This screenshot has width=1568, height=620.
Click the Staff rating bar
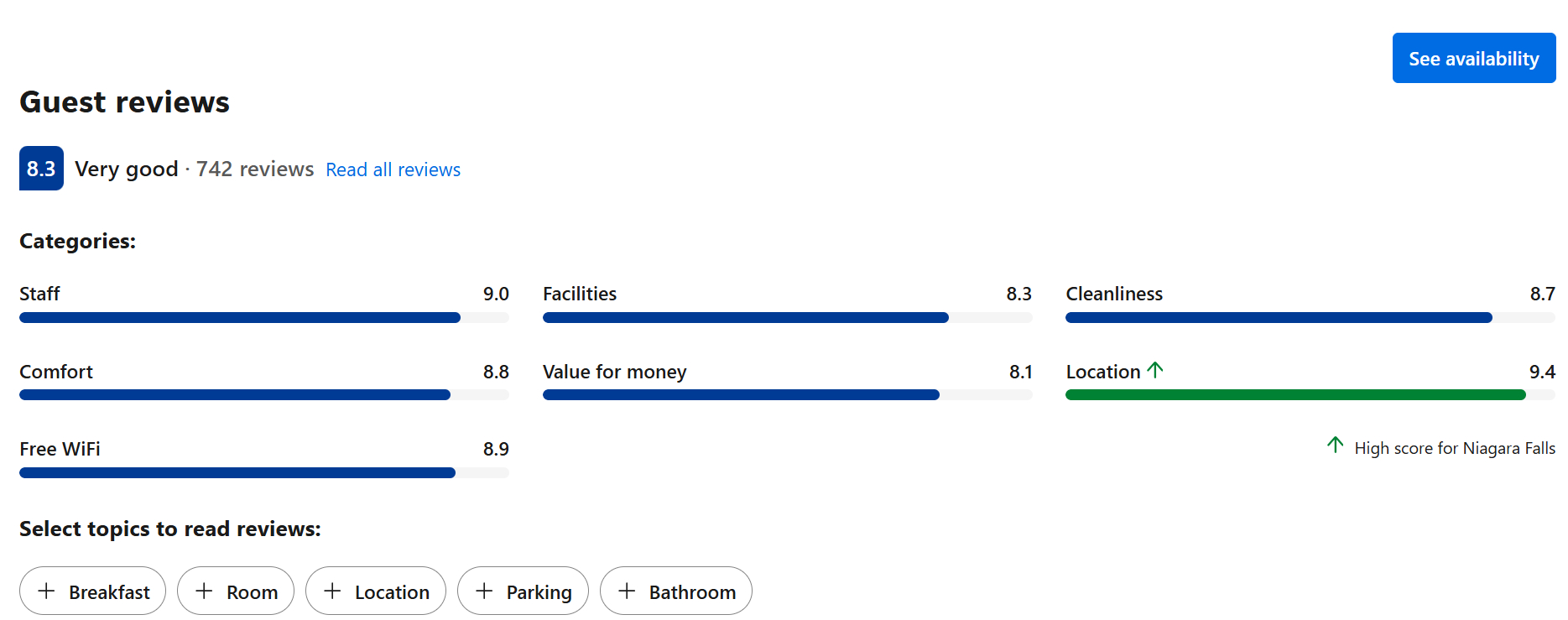click(x=240, y=318)
